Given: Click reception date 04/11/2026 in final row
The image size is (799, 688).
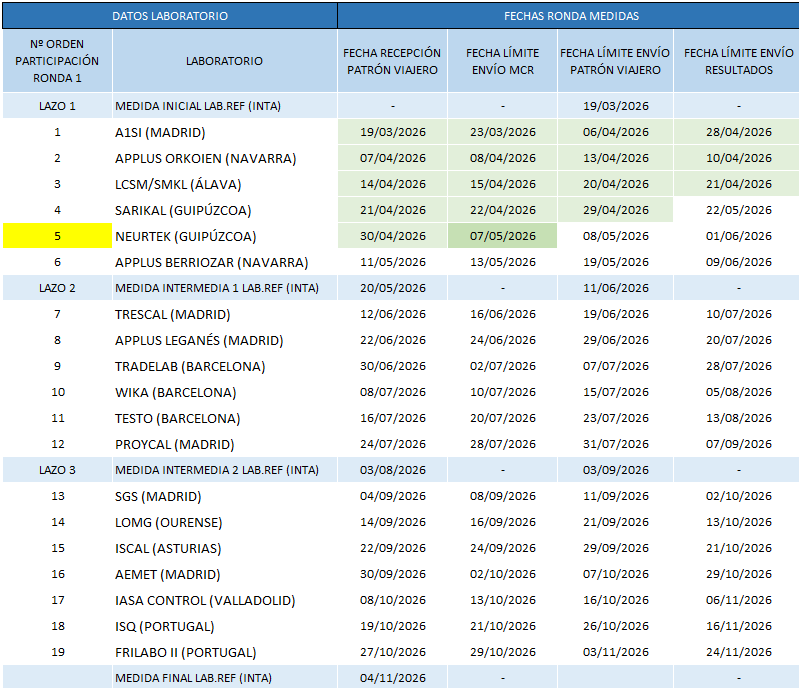Looking at the screenshot, I should [x=392, y=678].
